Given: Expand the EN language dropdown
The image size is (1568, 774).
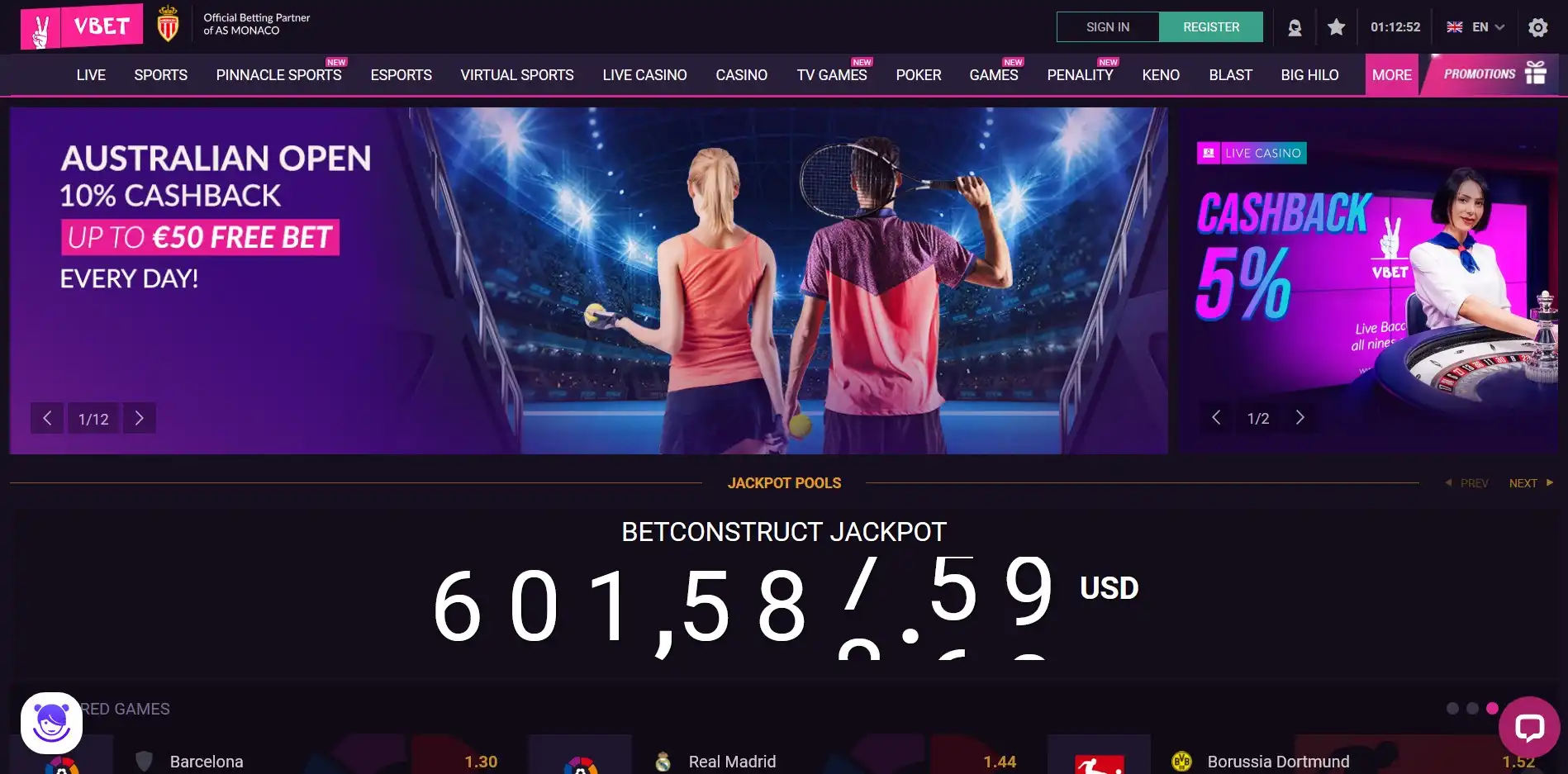Looking at the screenshot, I should pyautogui.click(x=1475, y=27).
